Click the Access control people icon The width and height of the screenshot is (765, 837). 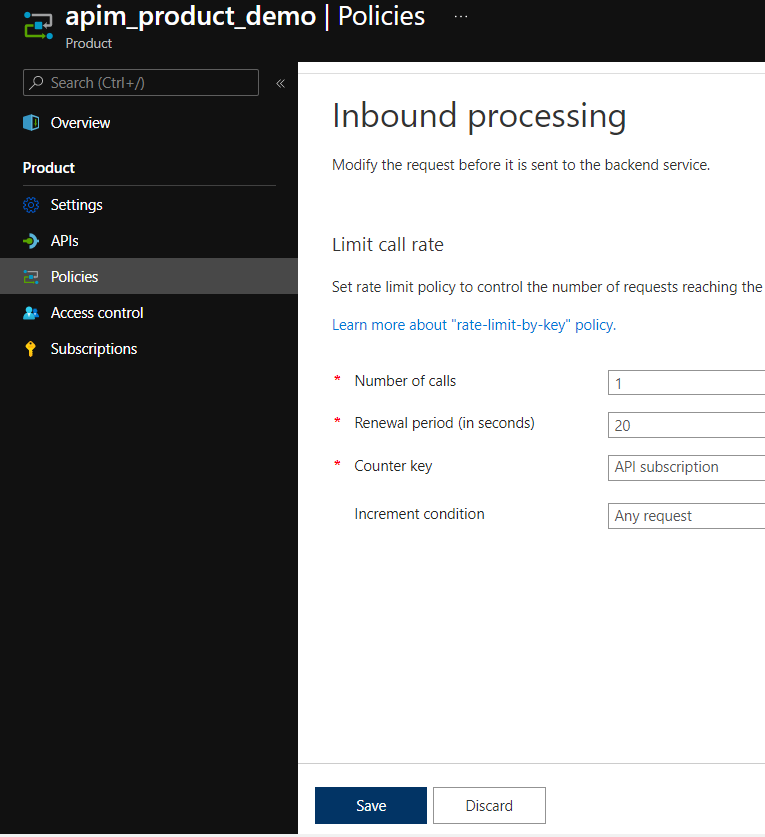point(31,313)
